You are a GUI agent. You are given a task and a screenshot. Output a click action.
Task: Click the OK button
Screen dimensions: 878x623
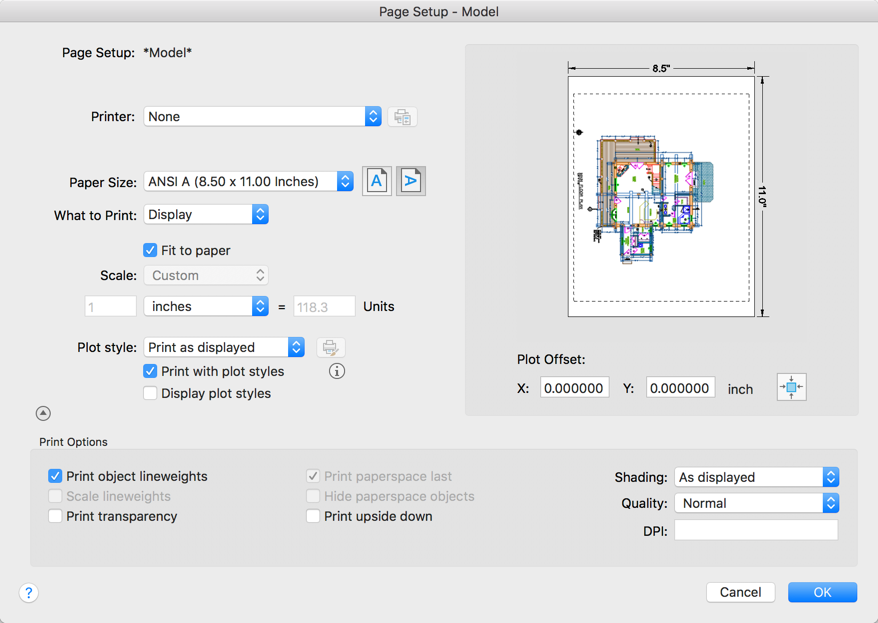(822, 592)
